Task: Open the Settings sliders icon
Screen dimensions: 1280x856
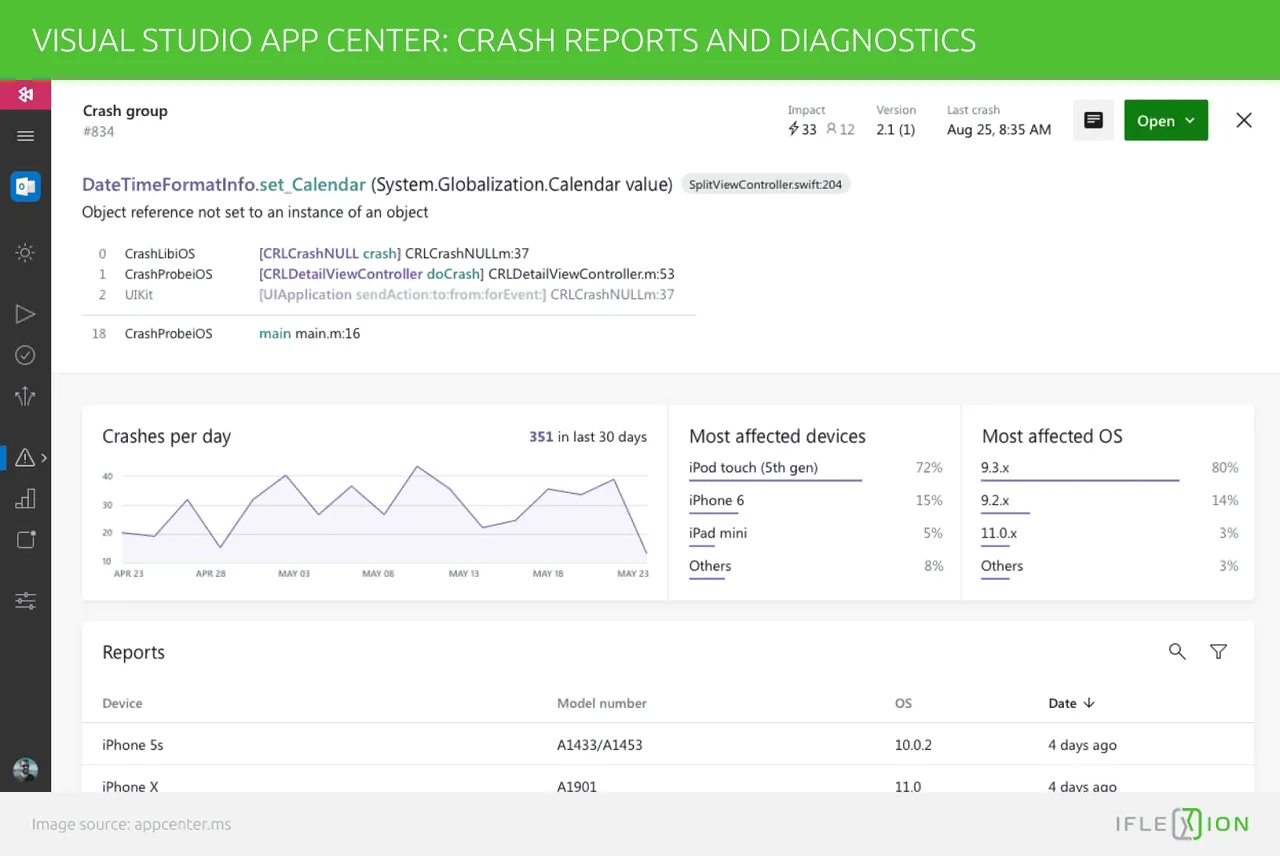Action: coord(26,600)
